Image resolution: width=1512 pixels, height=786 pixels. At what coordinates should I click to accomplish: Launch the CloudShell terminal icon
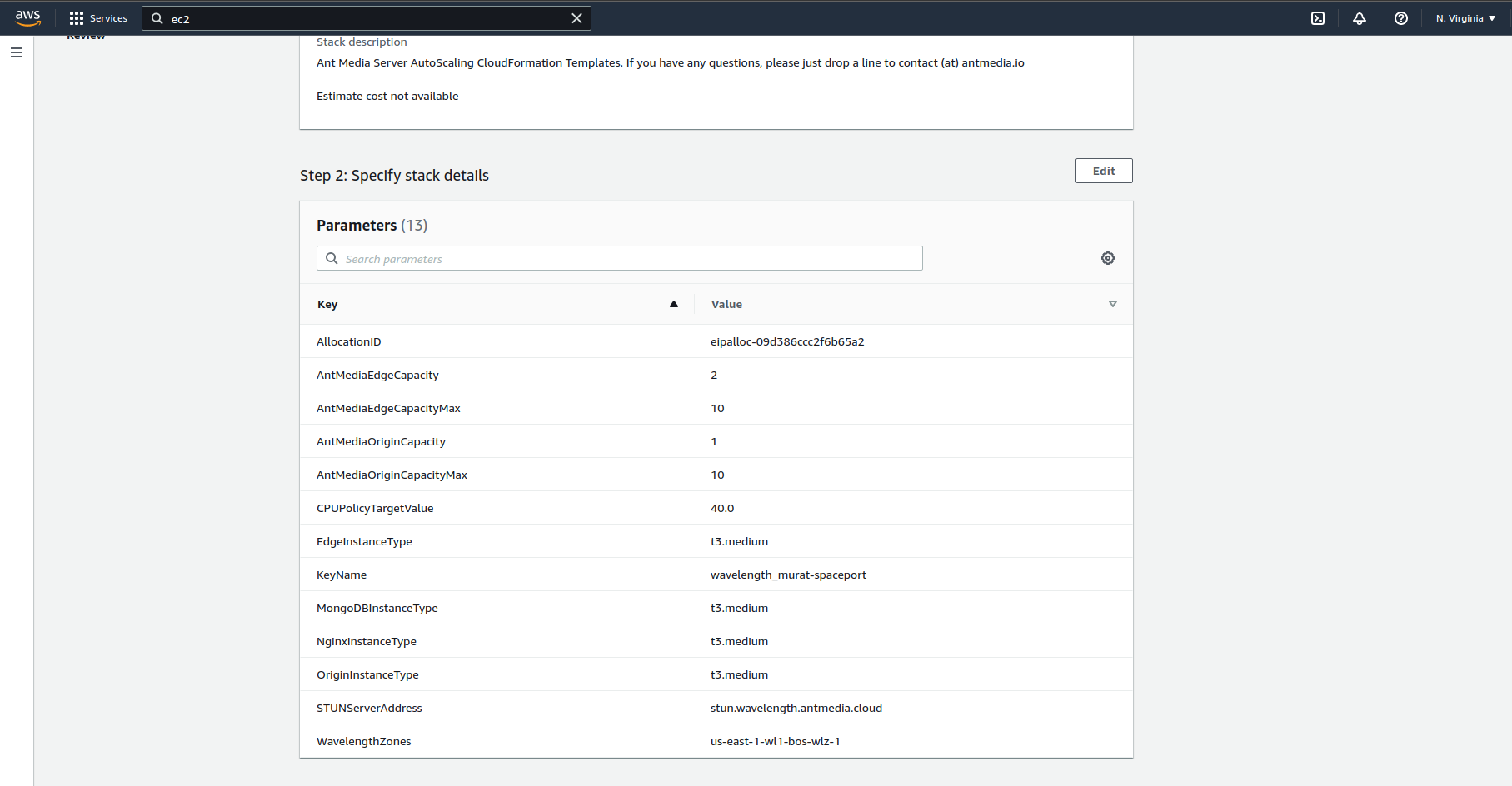coord(1318,18)
